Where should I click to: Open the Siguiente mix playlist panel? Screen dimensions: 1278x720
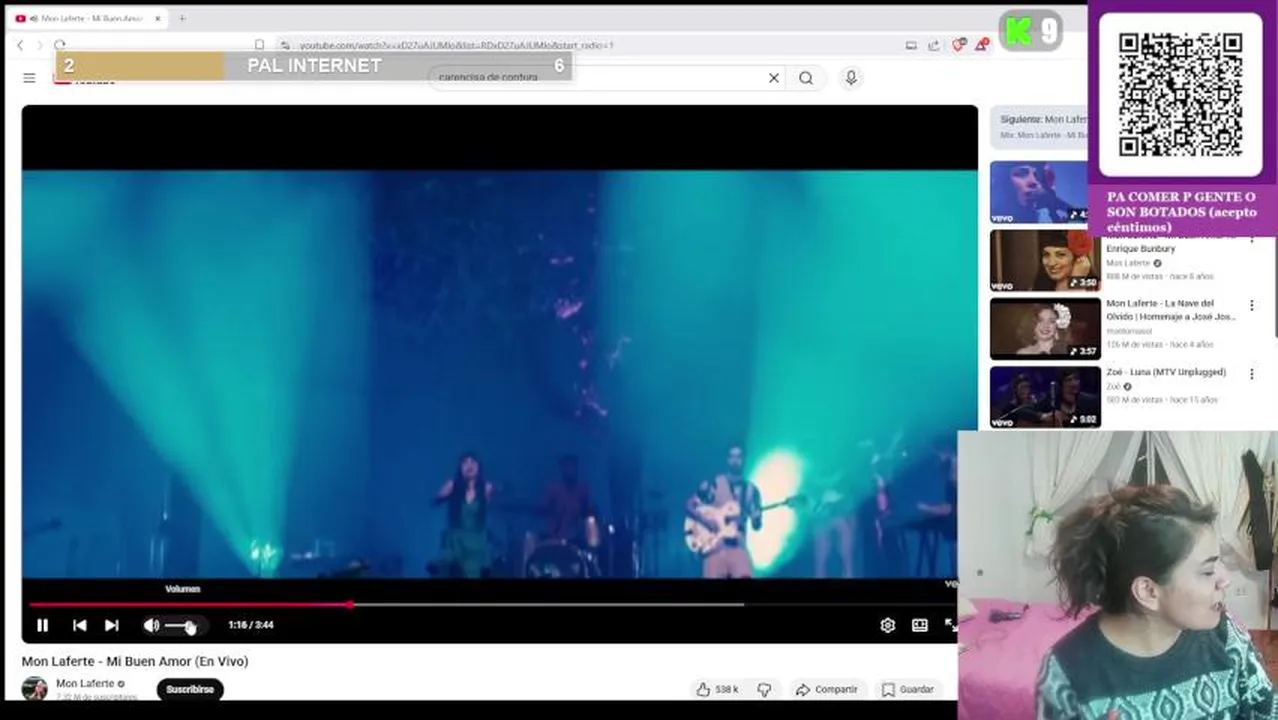pyautogui.click(x=1040, y=126)
